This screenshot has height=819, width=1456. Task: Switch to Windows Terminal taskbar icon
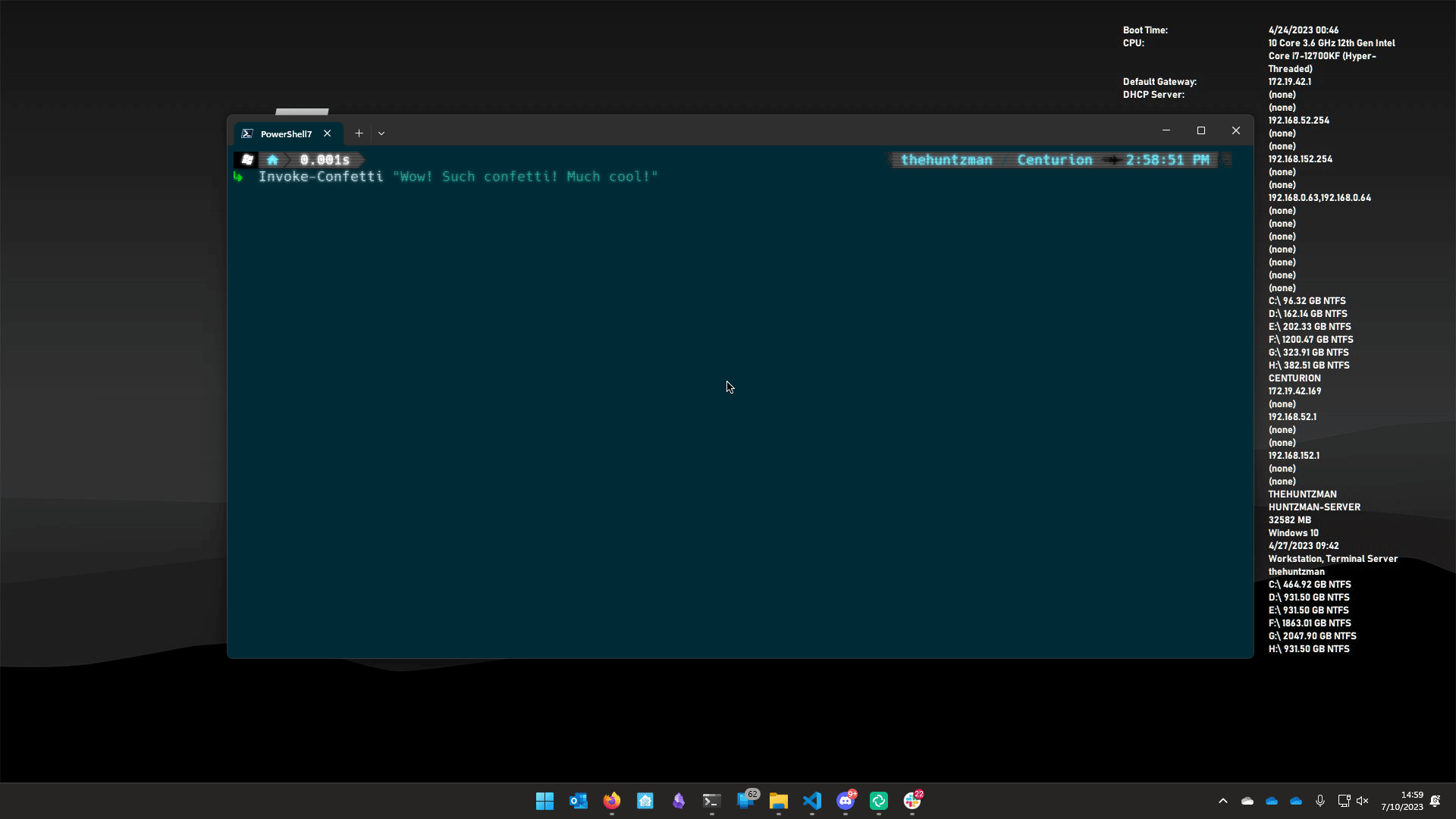711,801
